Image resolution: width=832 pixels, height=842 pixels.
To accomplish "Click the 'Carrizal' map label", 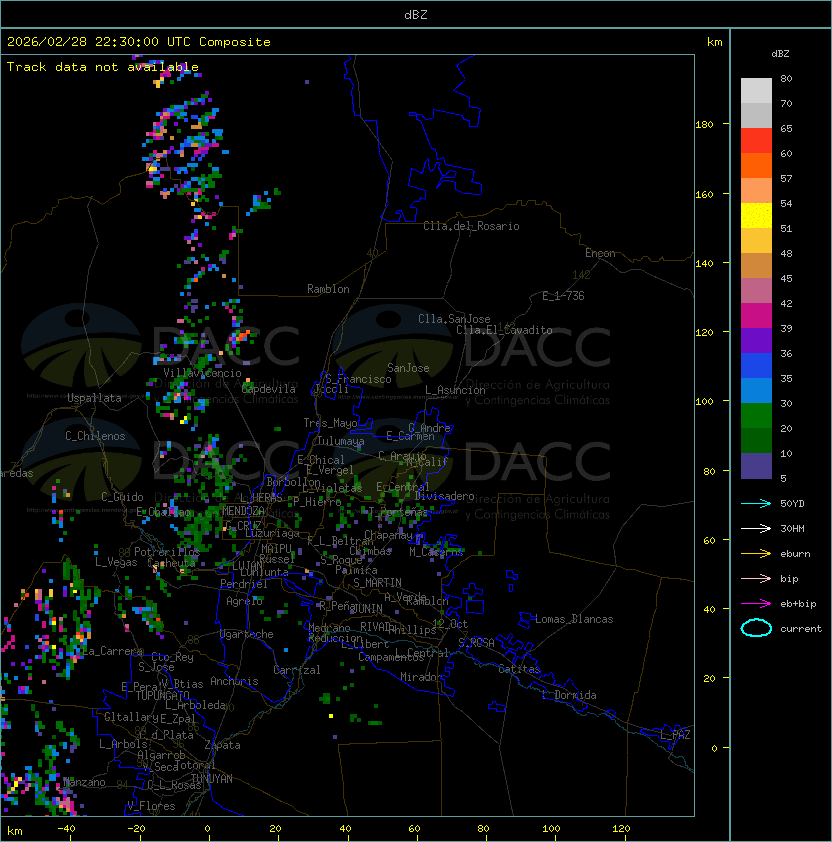I will point(297,670).
